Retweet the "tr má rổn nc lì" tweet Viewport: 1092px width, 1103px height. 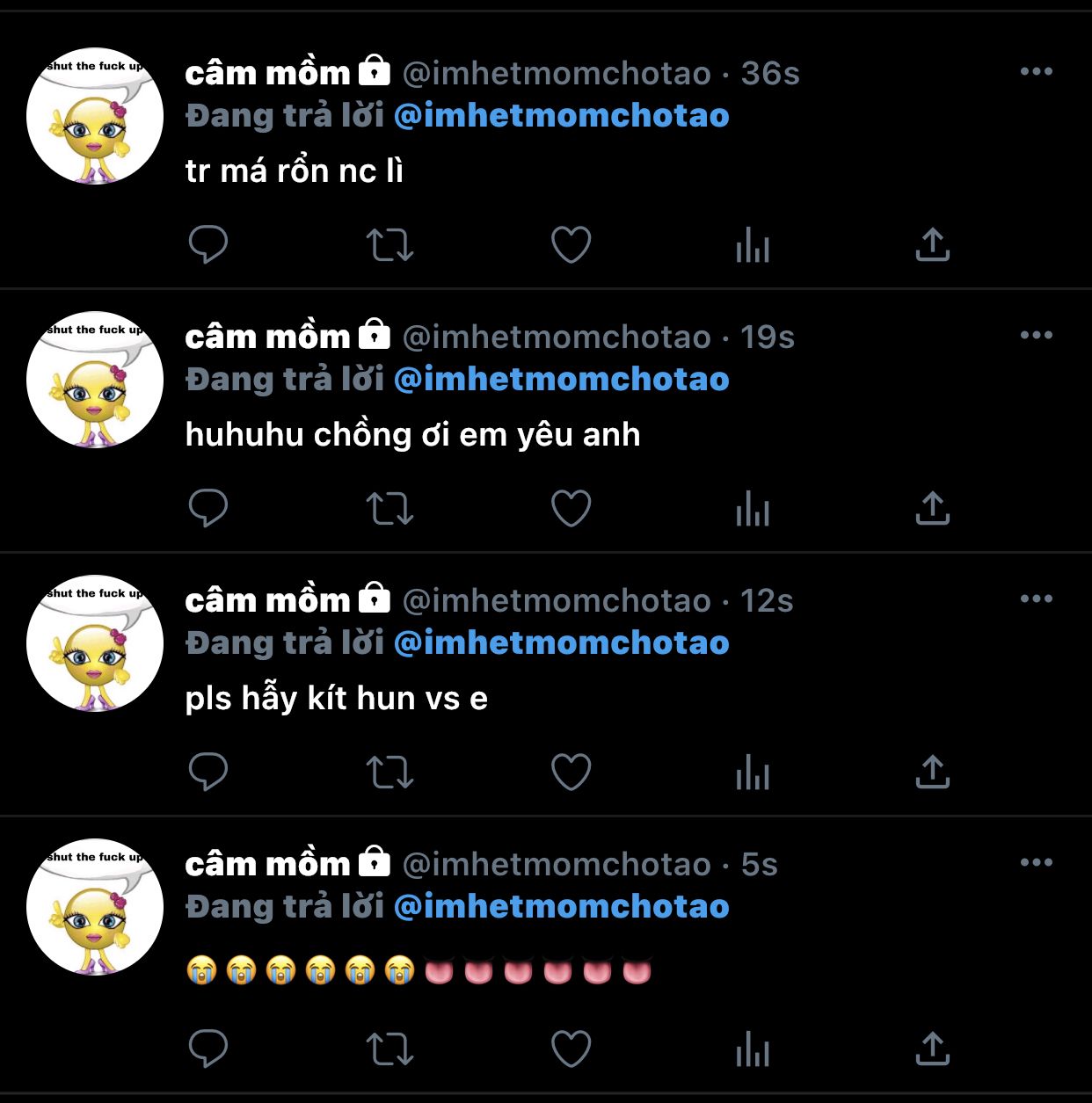click(x=389, y=245)
